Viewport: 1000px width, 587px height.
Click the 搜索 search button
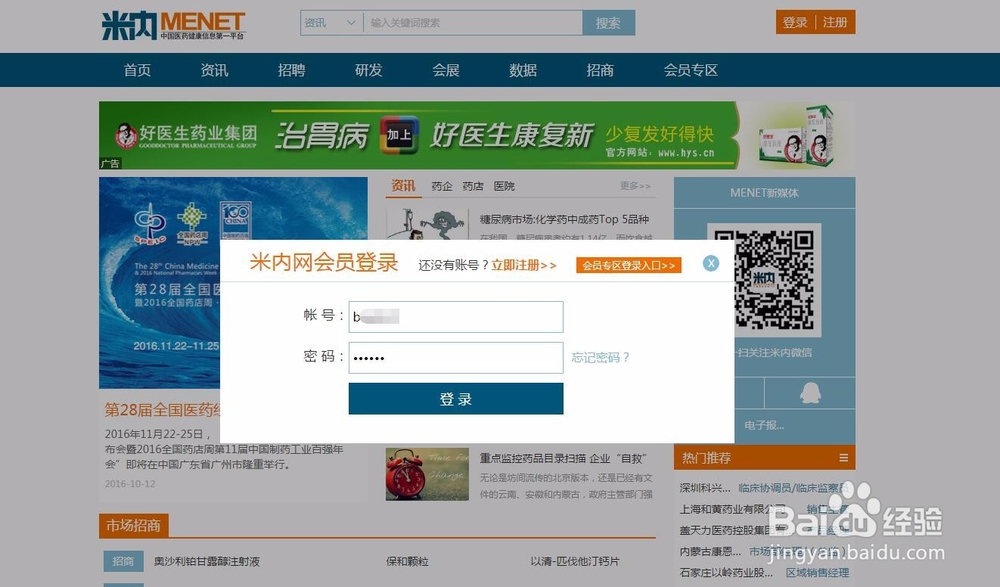coord(610,21)
